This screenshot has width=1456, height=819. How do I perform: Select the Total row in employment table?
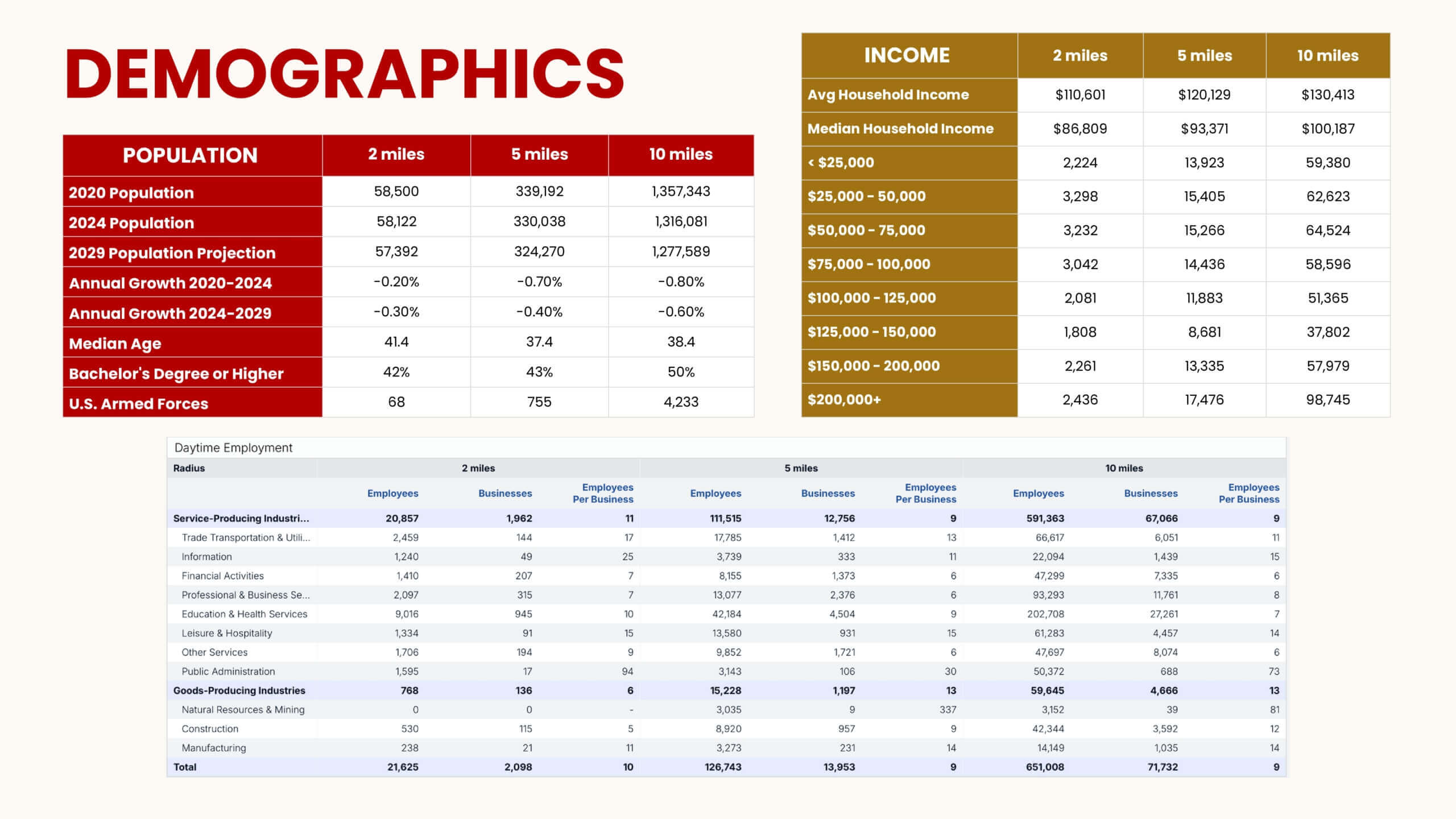pos(185,767)
